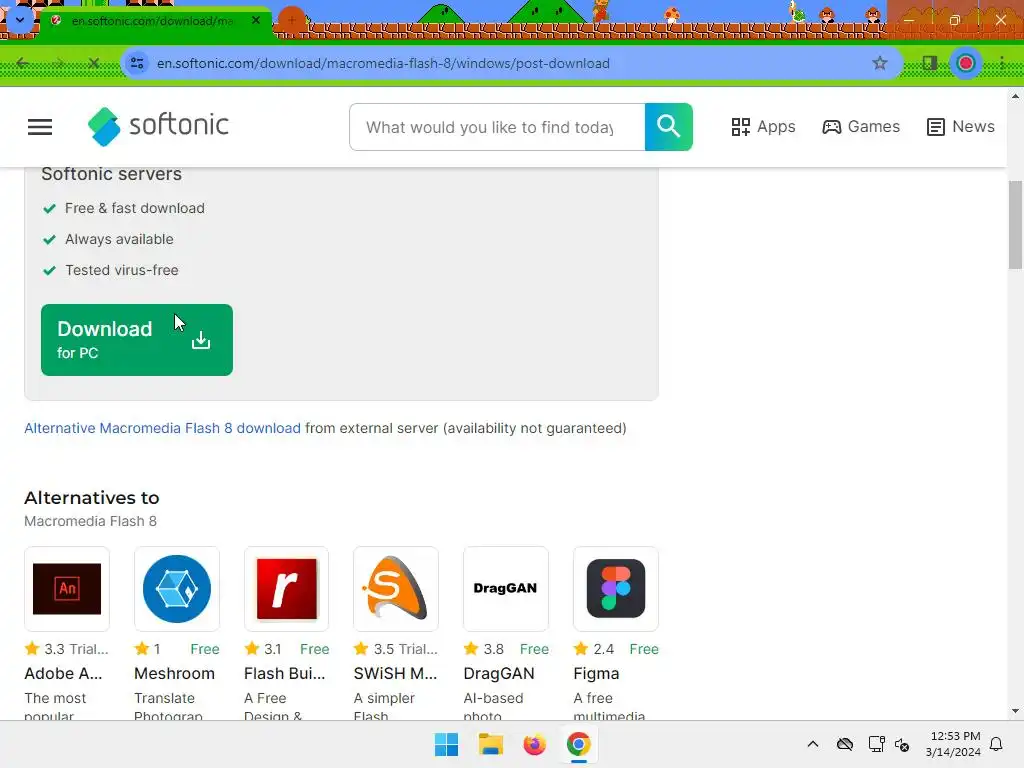
Task: Open the SWiSH Max app icon
Action: coord(396,588)
